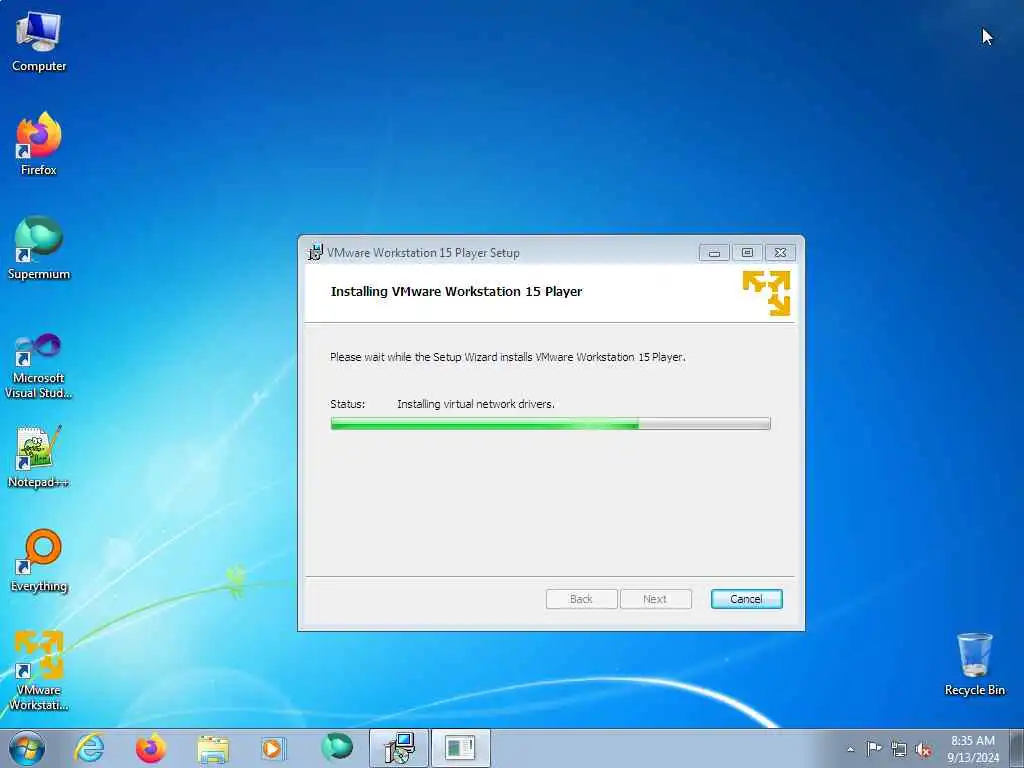Screen dimensions: 1024x768
Task: Open Windows Media Player from the taskbar
Action: tap(272, 748)
